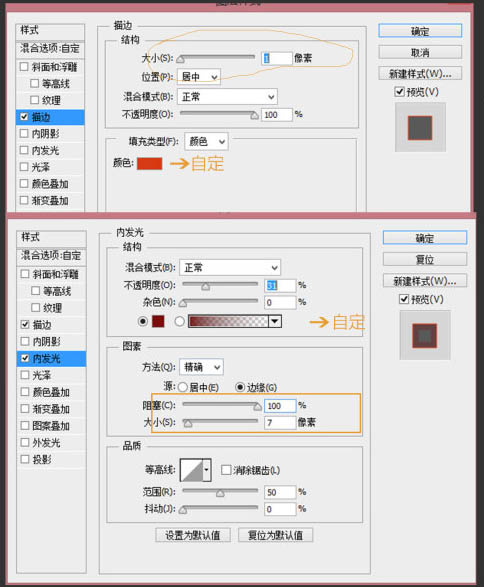The height and width of the screenshot is (587, 484).
Task: Click the stroke 大小(S) slider handle
Action: click(x=180, y=59)
